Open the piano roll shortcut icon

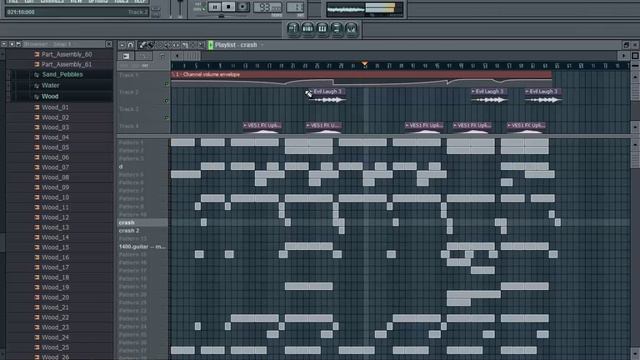coord(322,29)
